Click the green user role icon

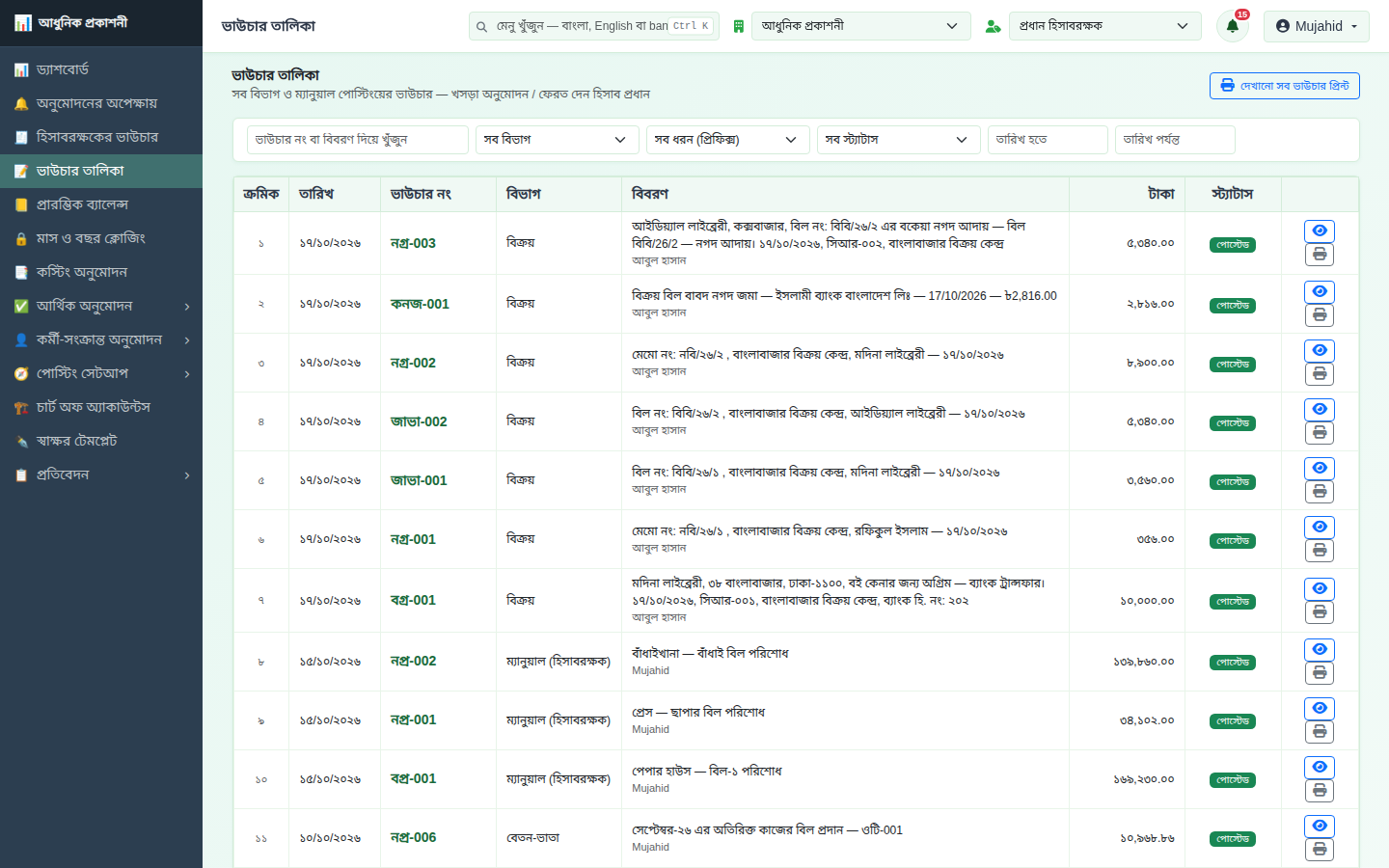(993, 26)
